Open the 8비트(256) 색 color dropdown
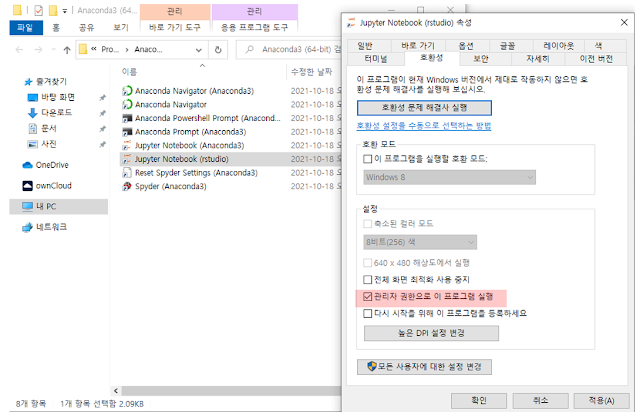640x412 pixels. [420, 242]
